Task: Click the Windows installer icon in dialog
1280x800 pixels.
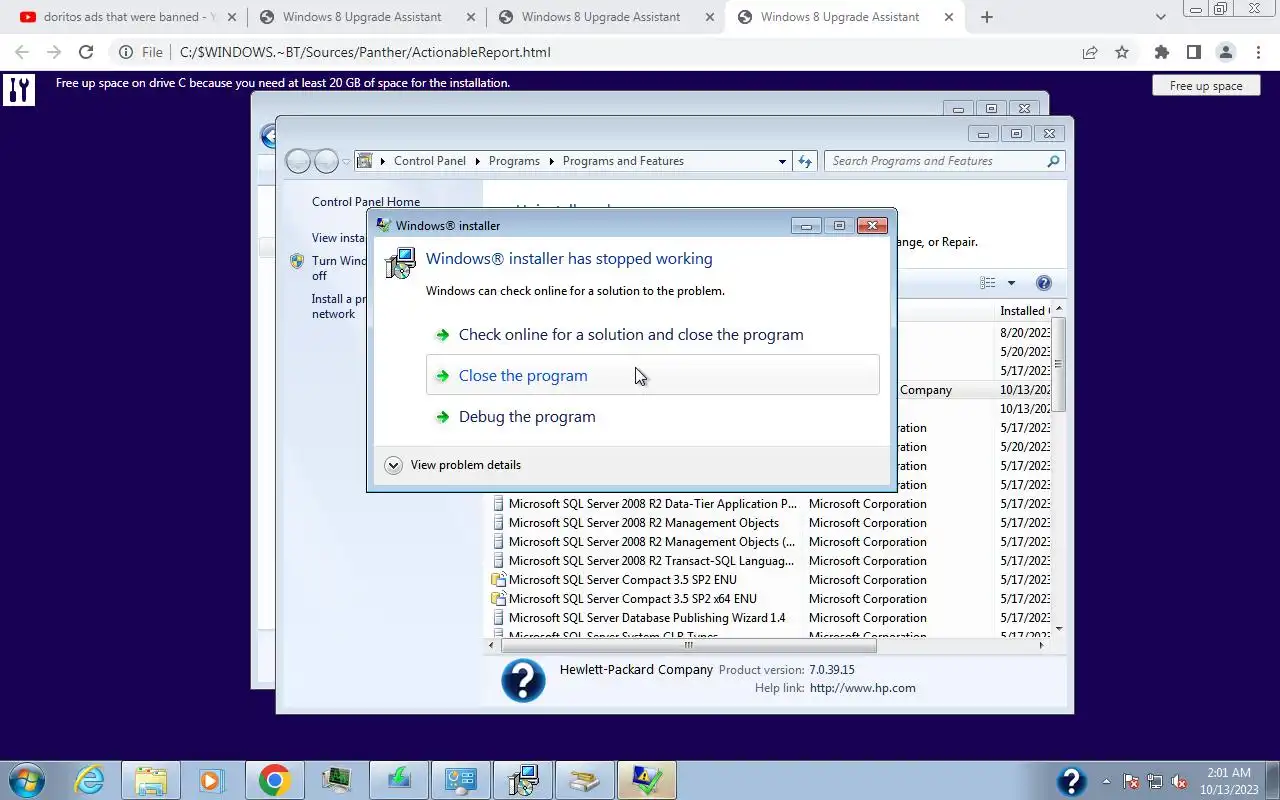Action: click(x=400, y=263)
